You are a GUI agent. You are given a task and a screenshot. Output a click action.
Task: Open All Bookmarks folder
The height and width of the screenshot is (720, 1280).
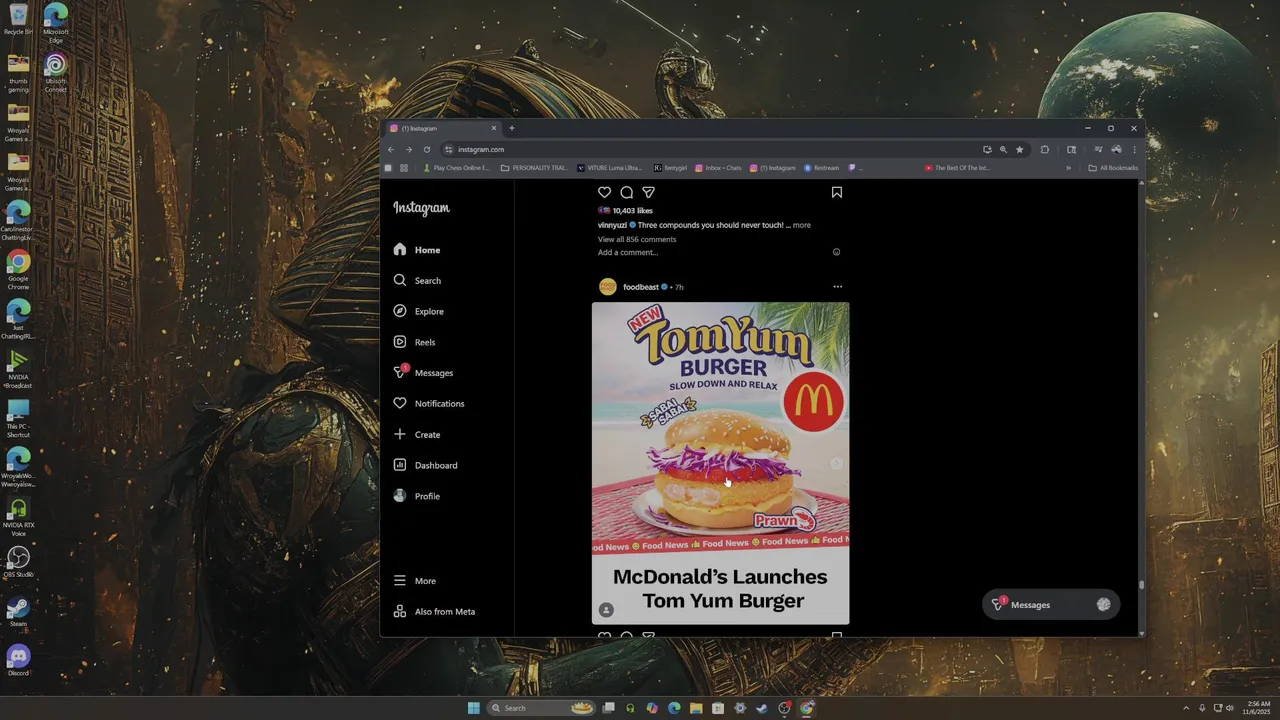point(1113,168)
